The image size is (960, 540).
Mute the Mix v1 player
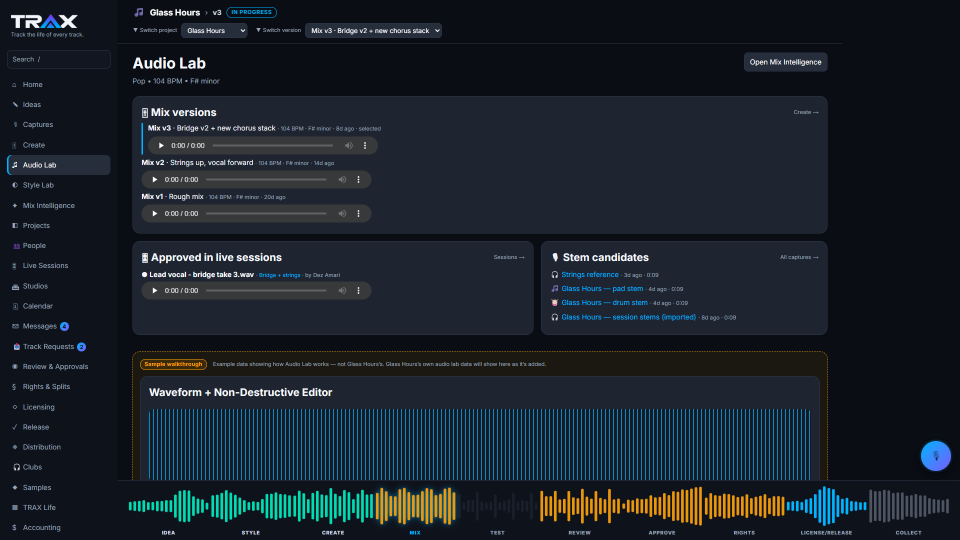(342, 214)
